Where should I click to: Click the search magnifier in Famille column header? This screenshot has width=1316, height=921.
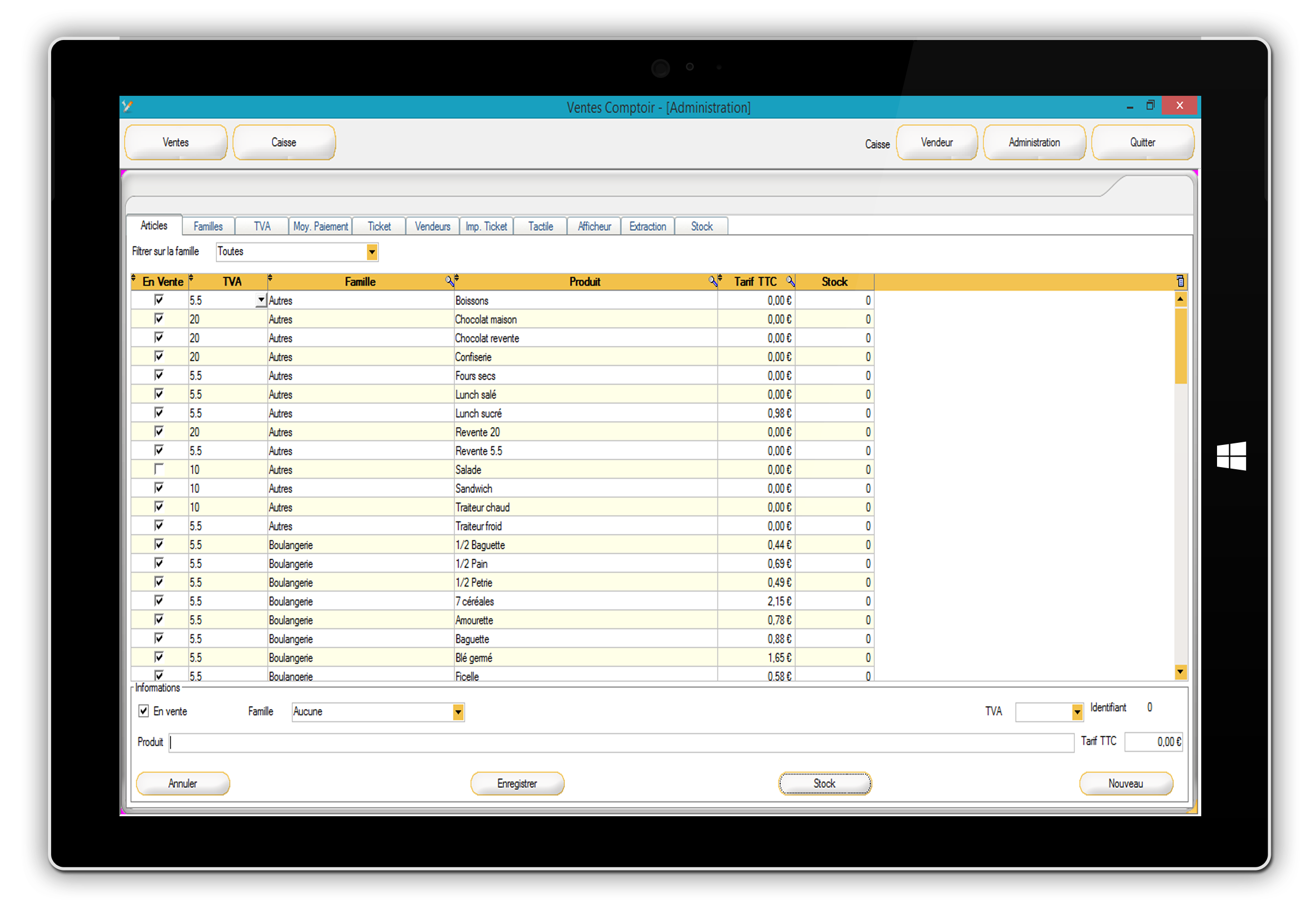[450, 281]
